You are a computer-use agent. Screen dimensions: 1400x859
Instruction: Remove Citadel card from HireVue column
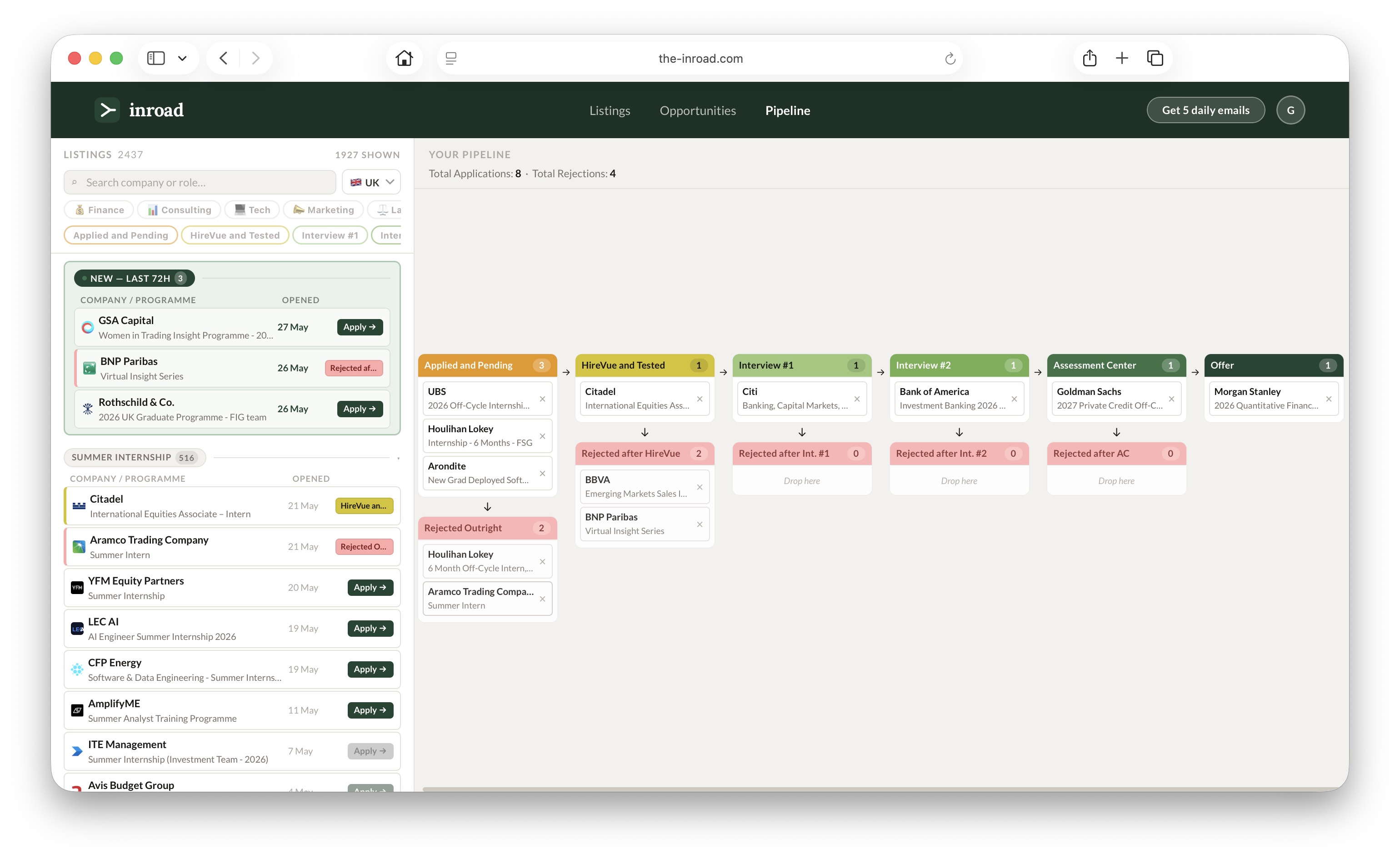(x=700, y=399)
